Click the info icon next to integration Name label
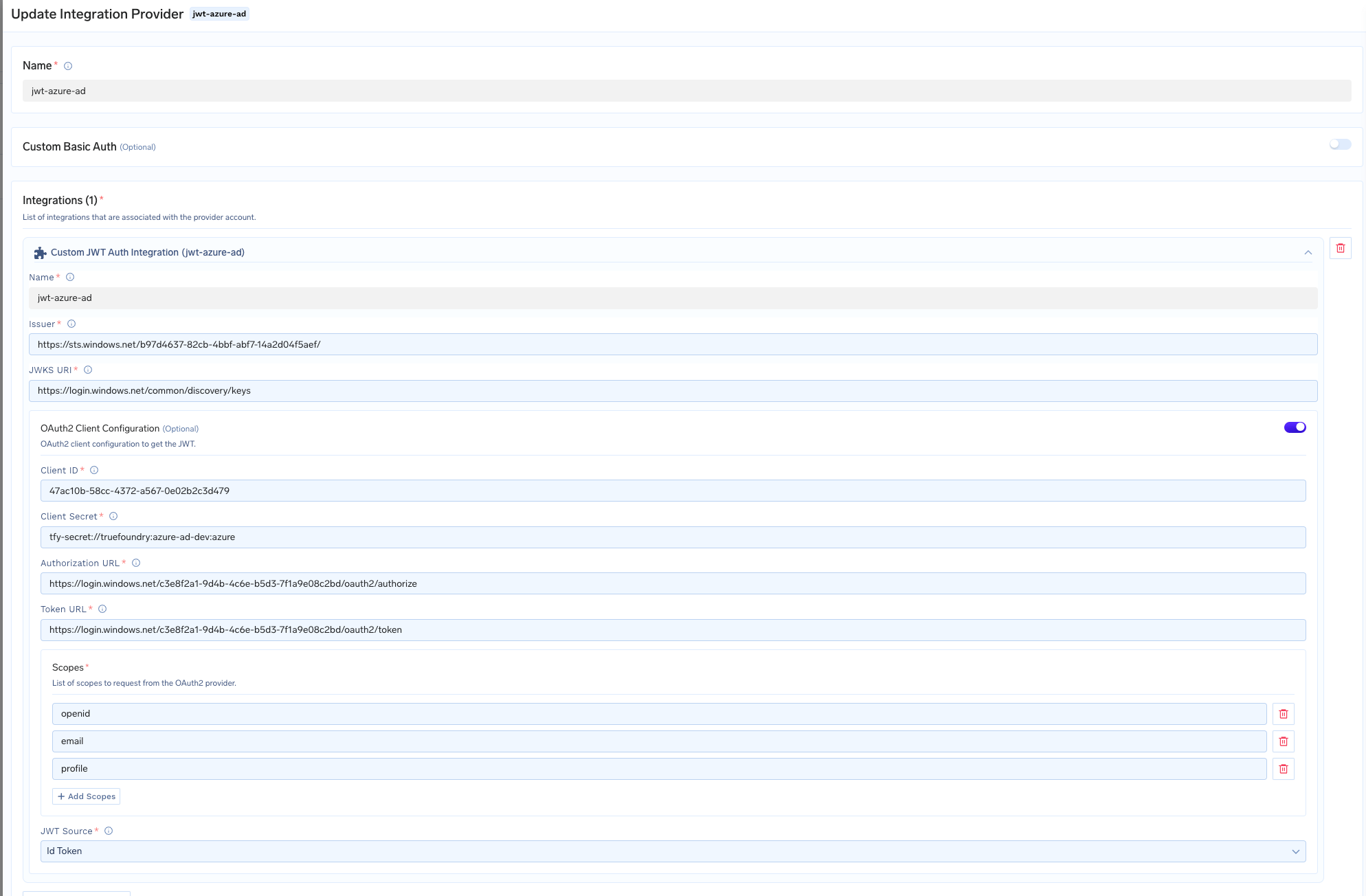 (x=70, y=278)
